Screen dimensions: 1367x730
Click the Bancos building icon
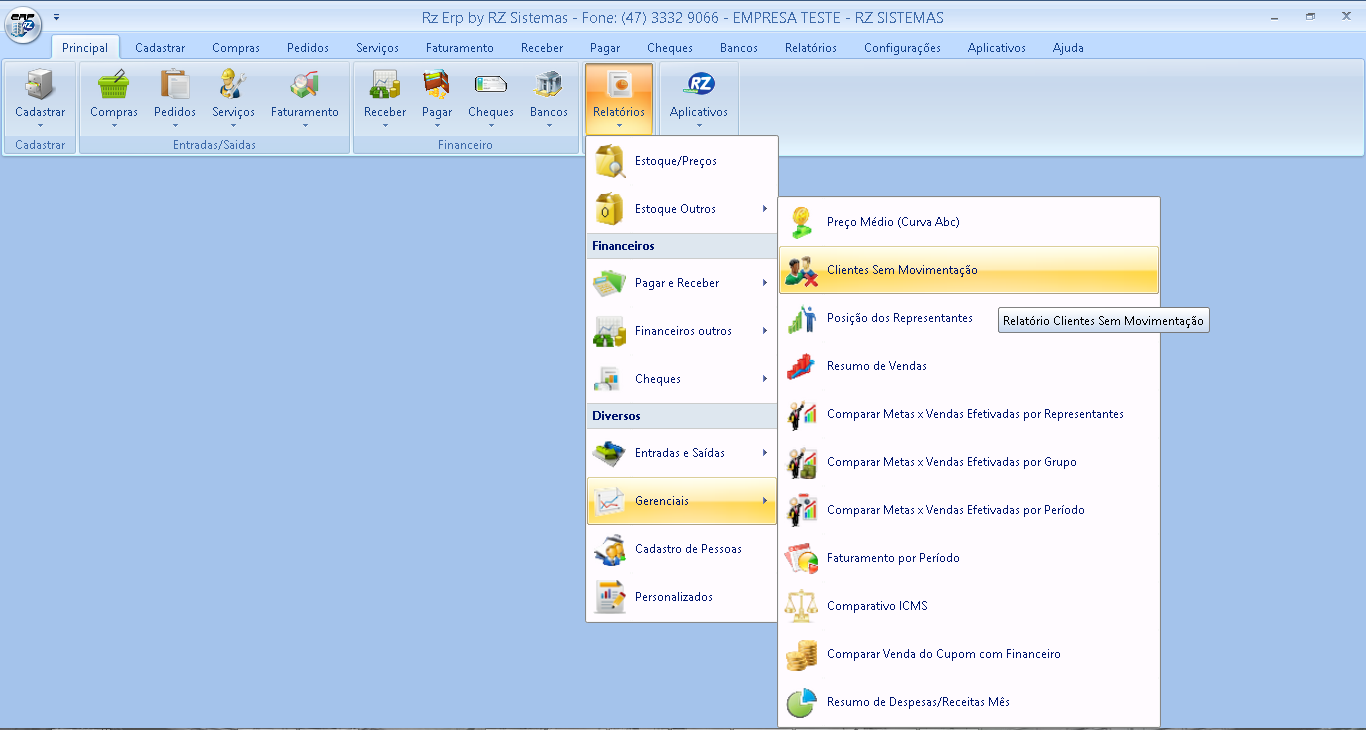point(549,85)
